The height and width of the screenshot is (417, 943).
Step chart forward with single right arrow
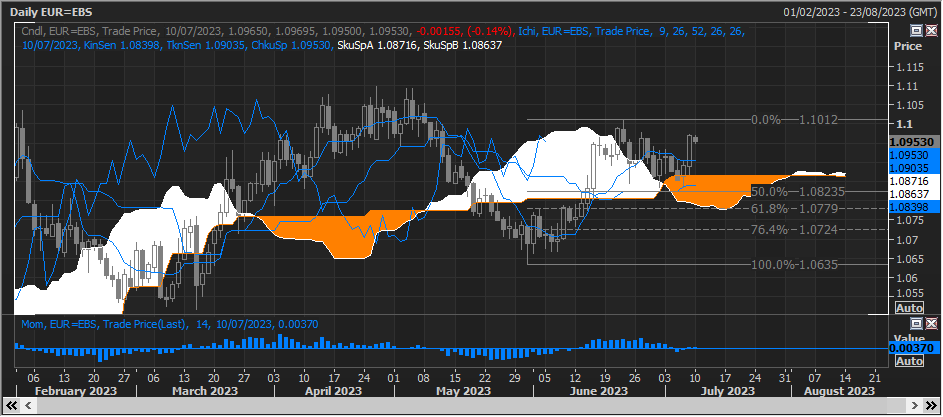click(915, 405)
